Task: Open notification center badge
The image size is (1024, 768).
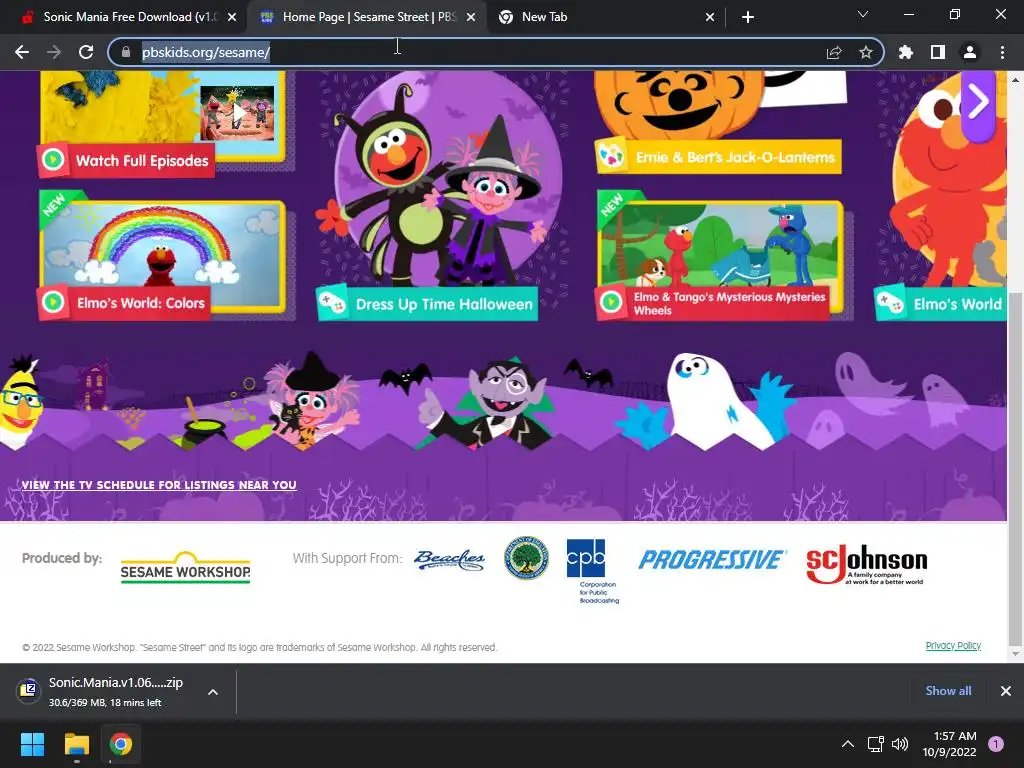Action: (x=996, y=744)
